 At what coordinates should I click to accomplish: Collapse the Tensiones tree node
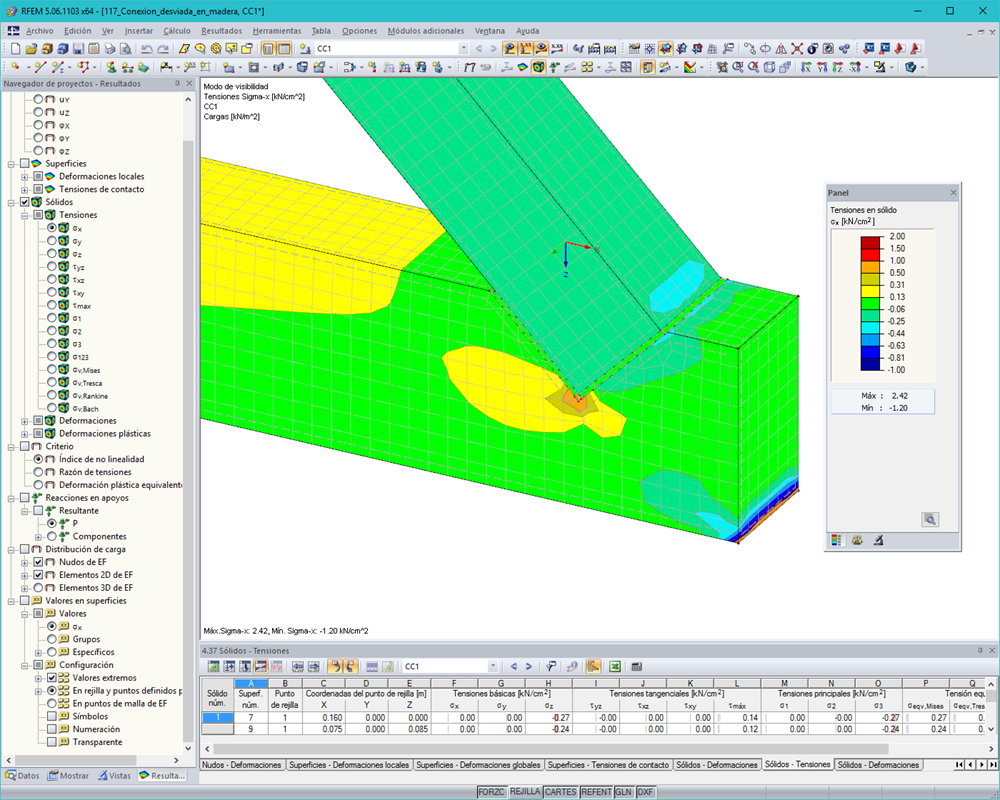point(24,215)
